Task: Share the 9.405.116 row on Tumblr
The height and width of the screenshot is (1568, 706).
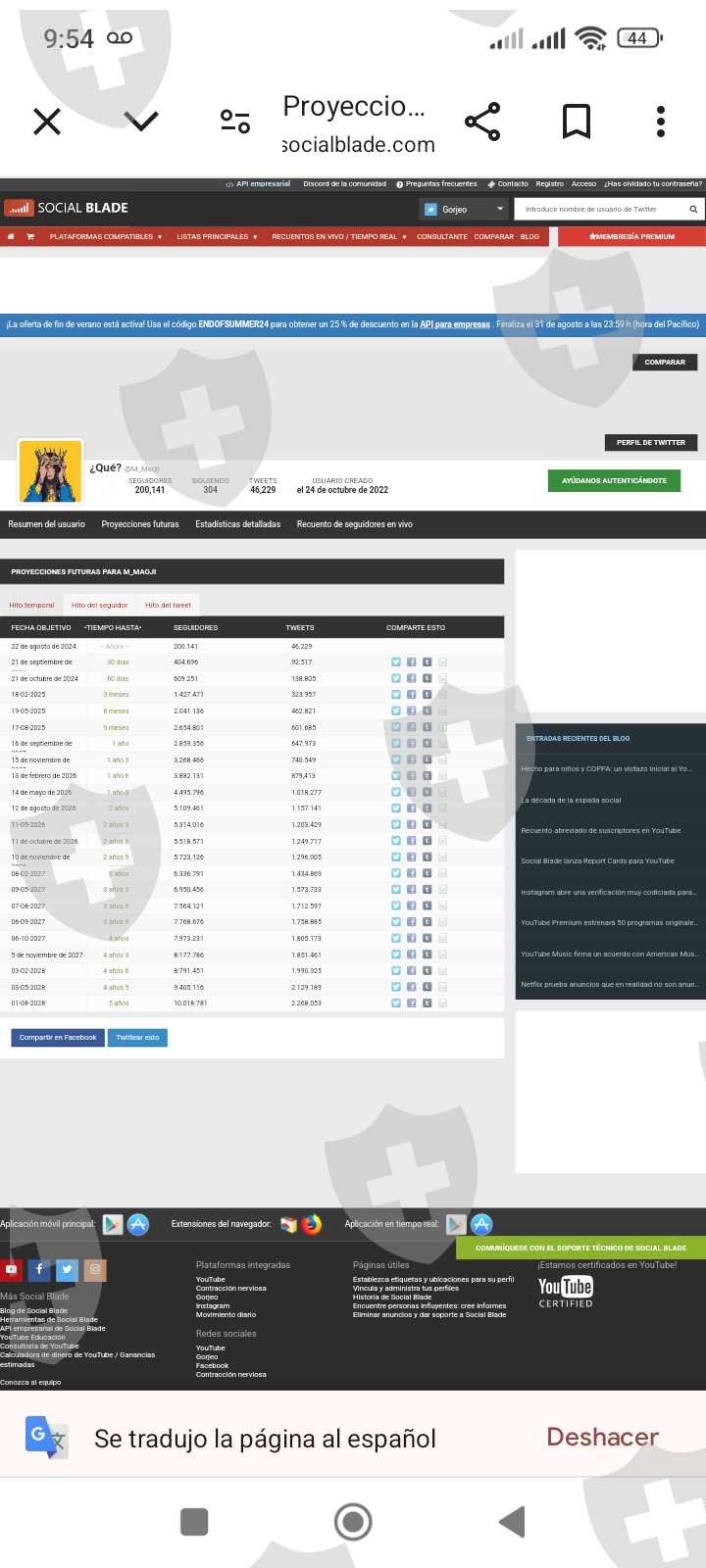Action: 428,987
